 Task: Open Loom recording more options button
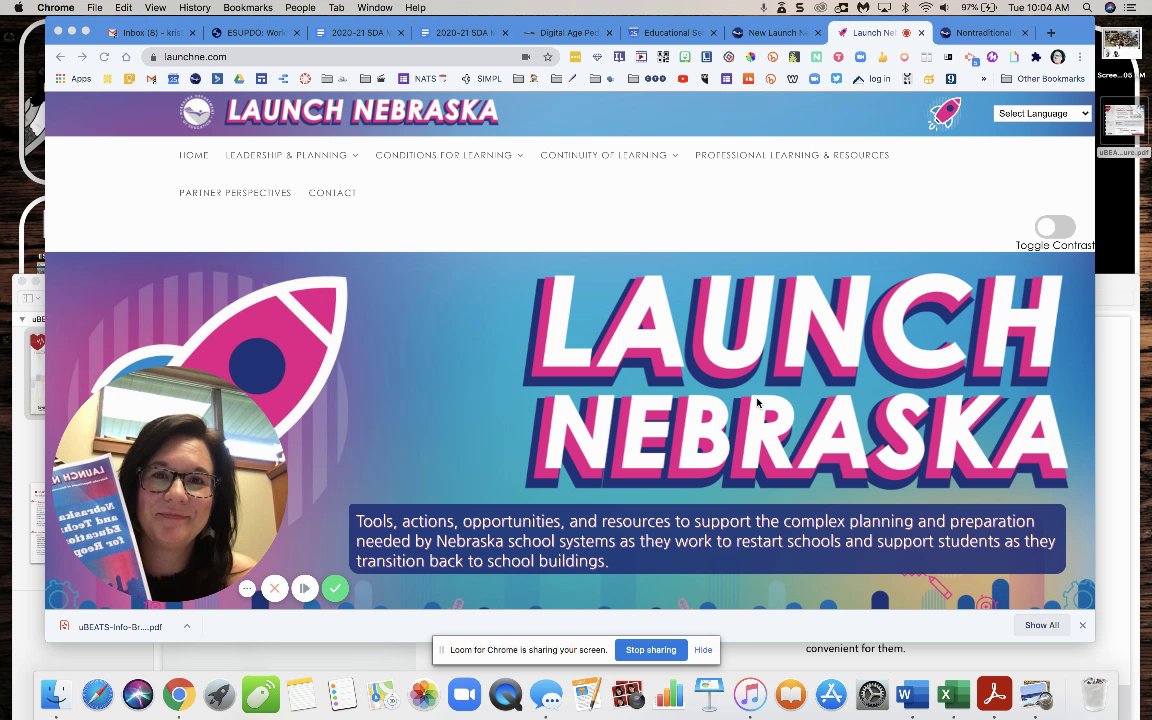click(247, 588)
